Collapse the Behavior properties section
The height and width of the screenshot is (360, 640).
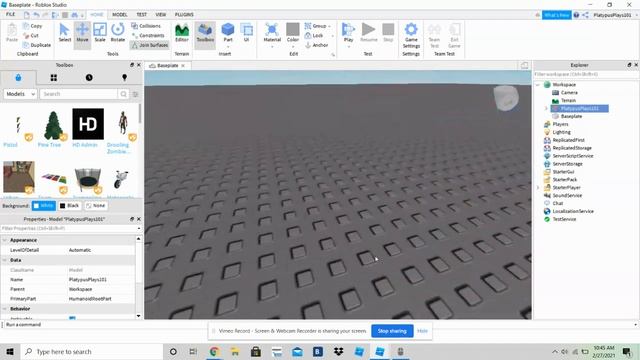click(4, 309)
